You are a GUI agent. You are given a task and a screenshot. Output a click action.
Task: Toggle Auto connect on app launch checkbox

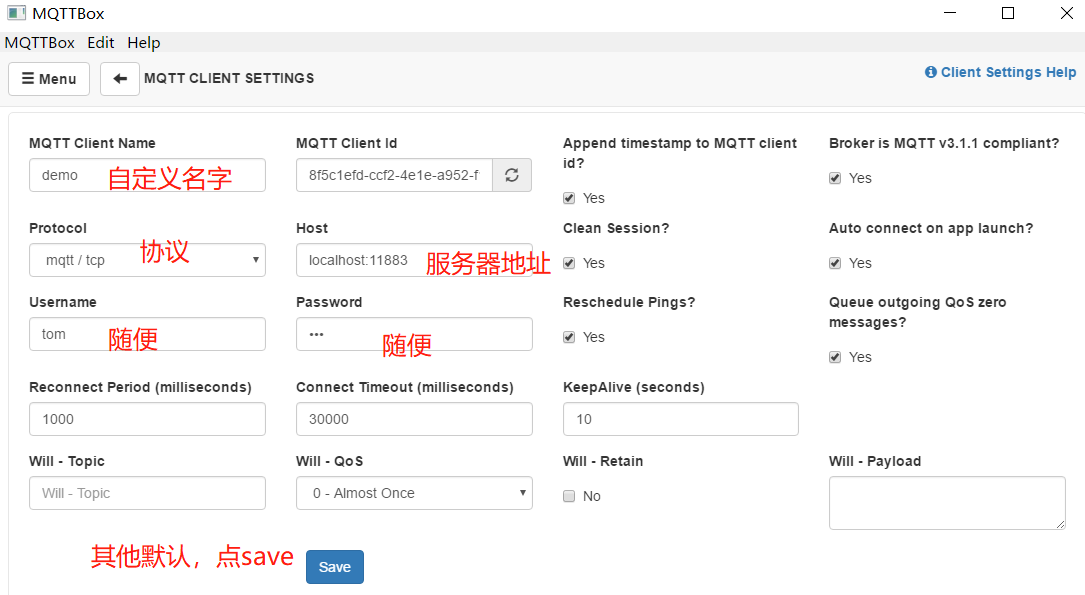click(835, 264)
